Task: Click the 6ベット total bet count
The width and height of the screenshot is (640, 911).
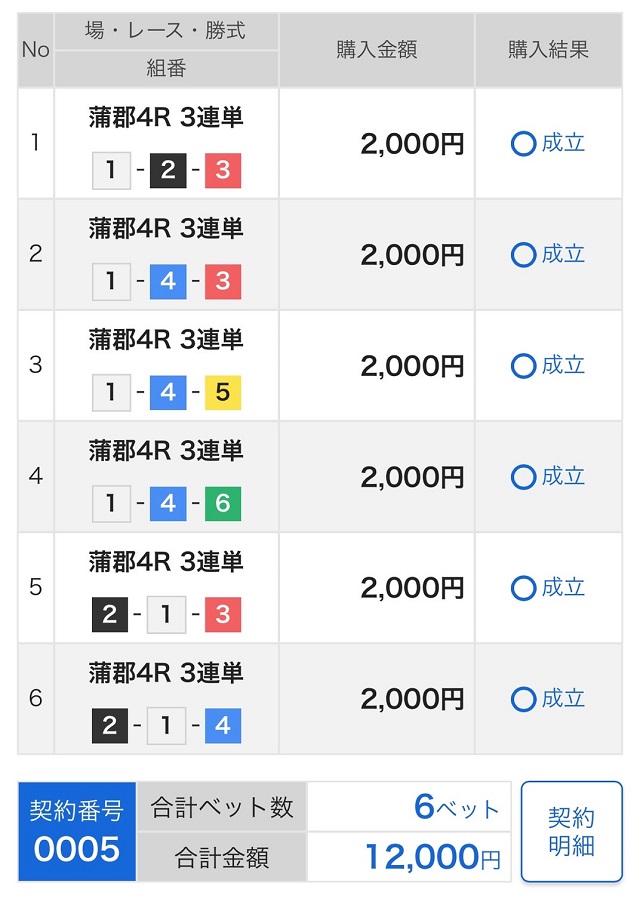Action: tap(456, 807)
